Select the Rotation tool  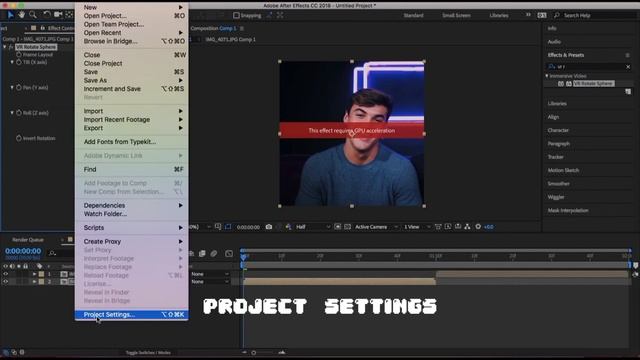pyautogui.click(x=47, y=15)
